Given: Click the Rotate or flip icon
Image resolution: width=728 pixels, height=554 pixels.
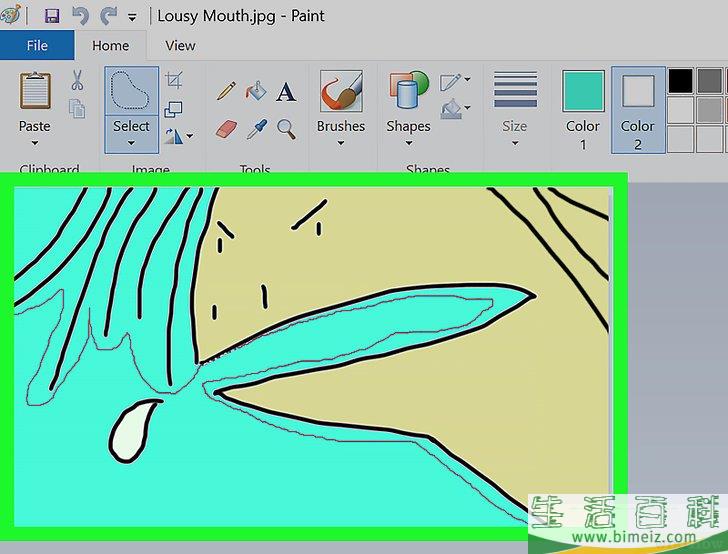Looking at the screenshot, I should pyautogui.click(x=174, y=137).
